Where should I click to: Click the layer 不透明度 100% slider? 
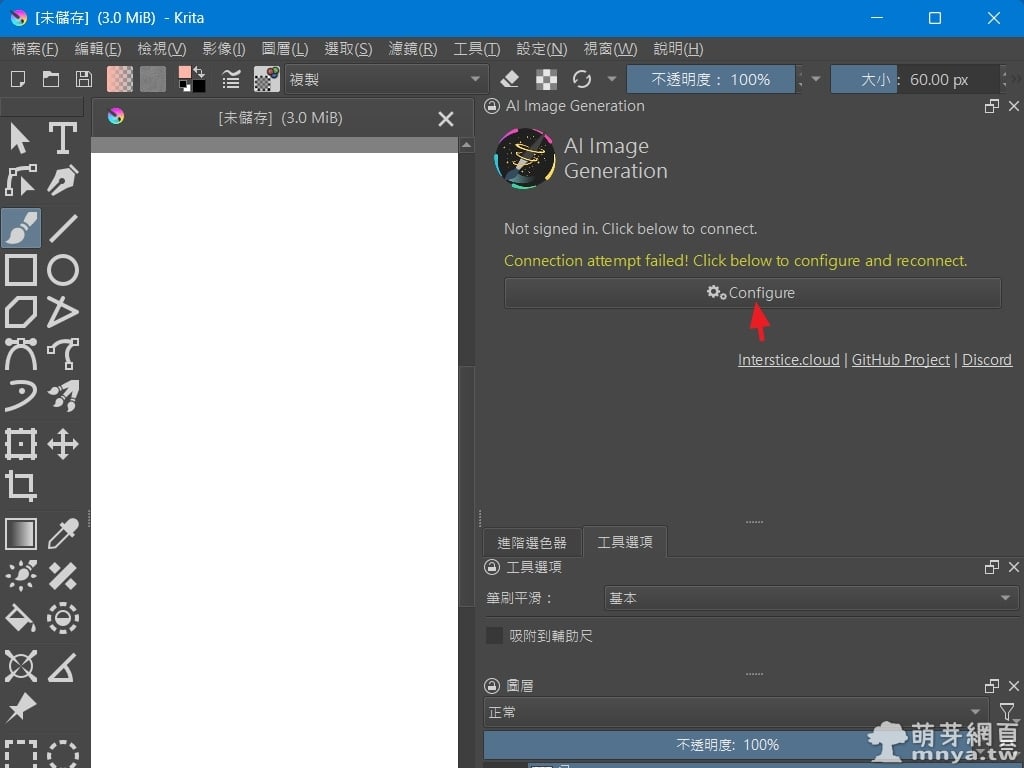point(727,745)
